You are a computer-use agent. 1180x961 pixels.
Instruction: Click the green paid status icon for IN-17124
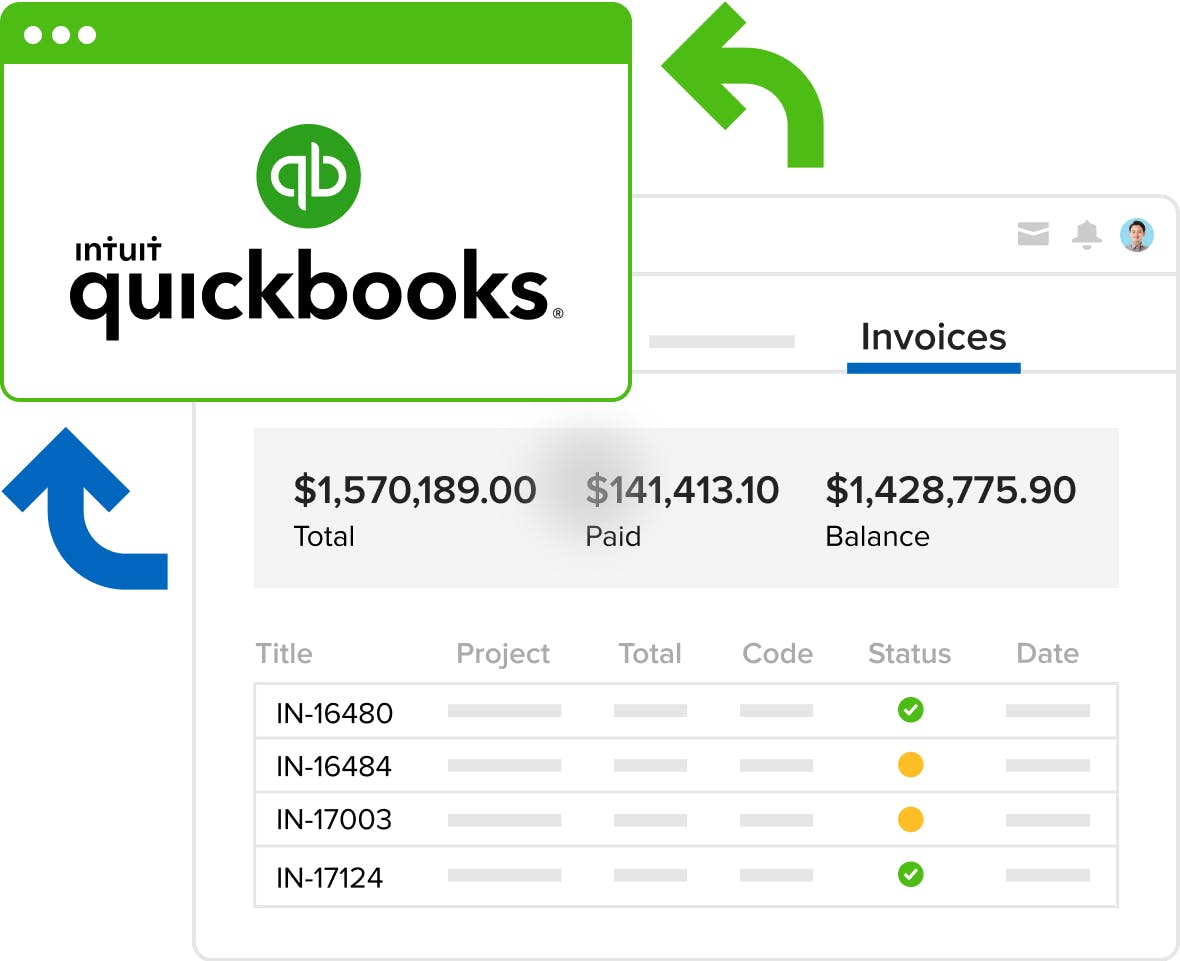tap(911, 874)
